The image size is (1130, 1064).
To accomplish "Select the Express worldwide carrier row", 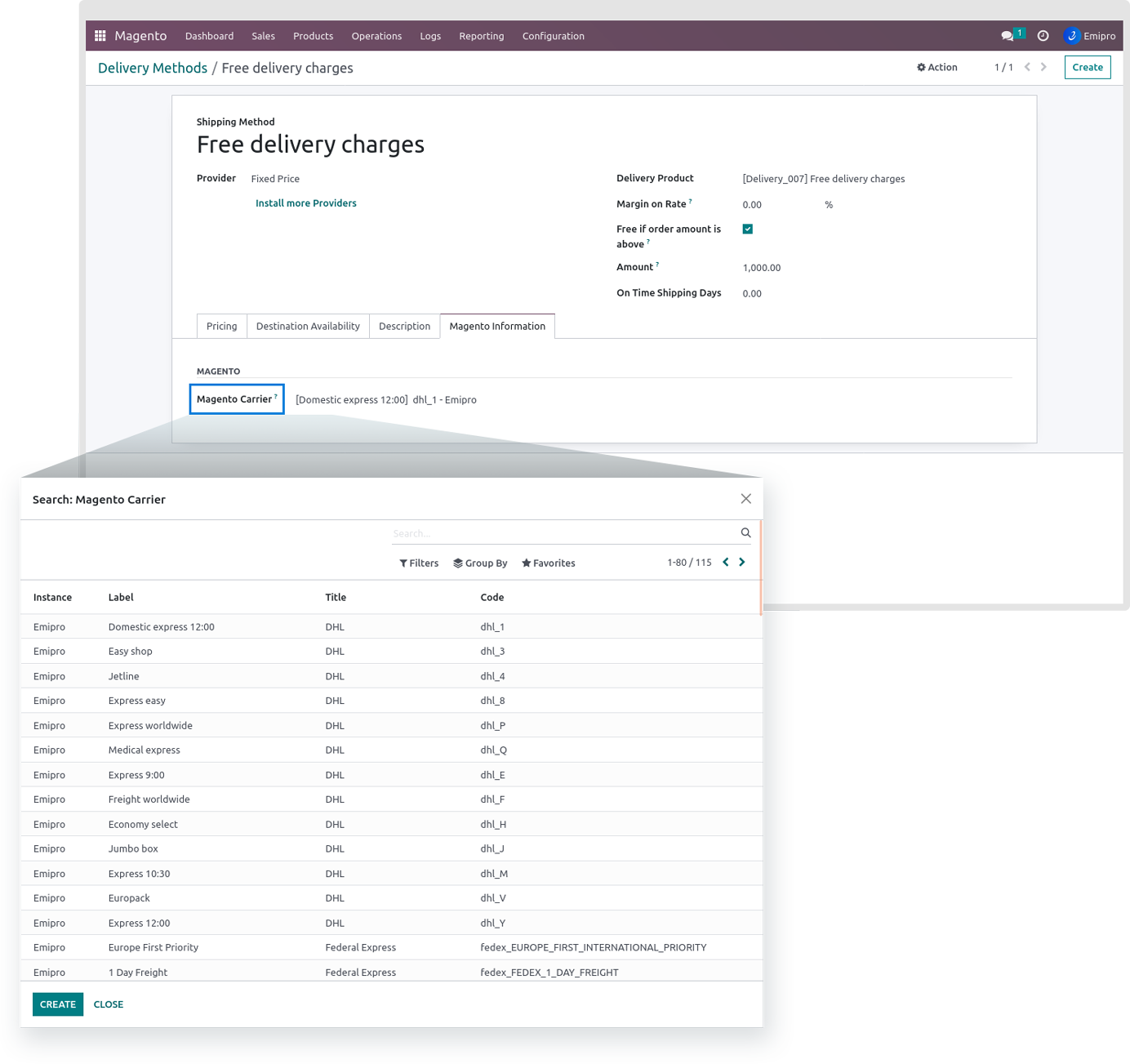I will click(150, 725).
